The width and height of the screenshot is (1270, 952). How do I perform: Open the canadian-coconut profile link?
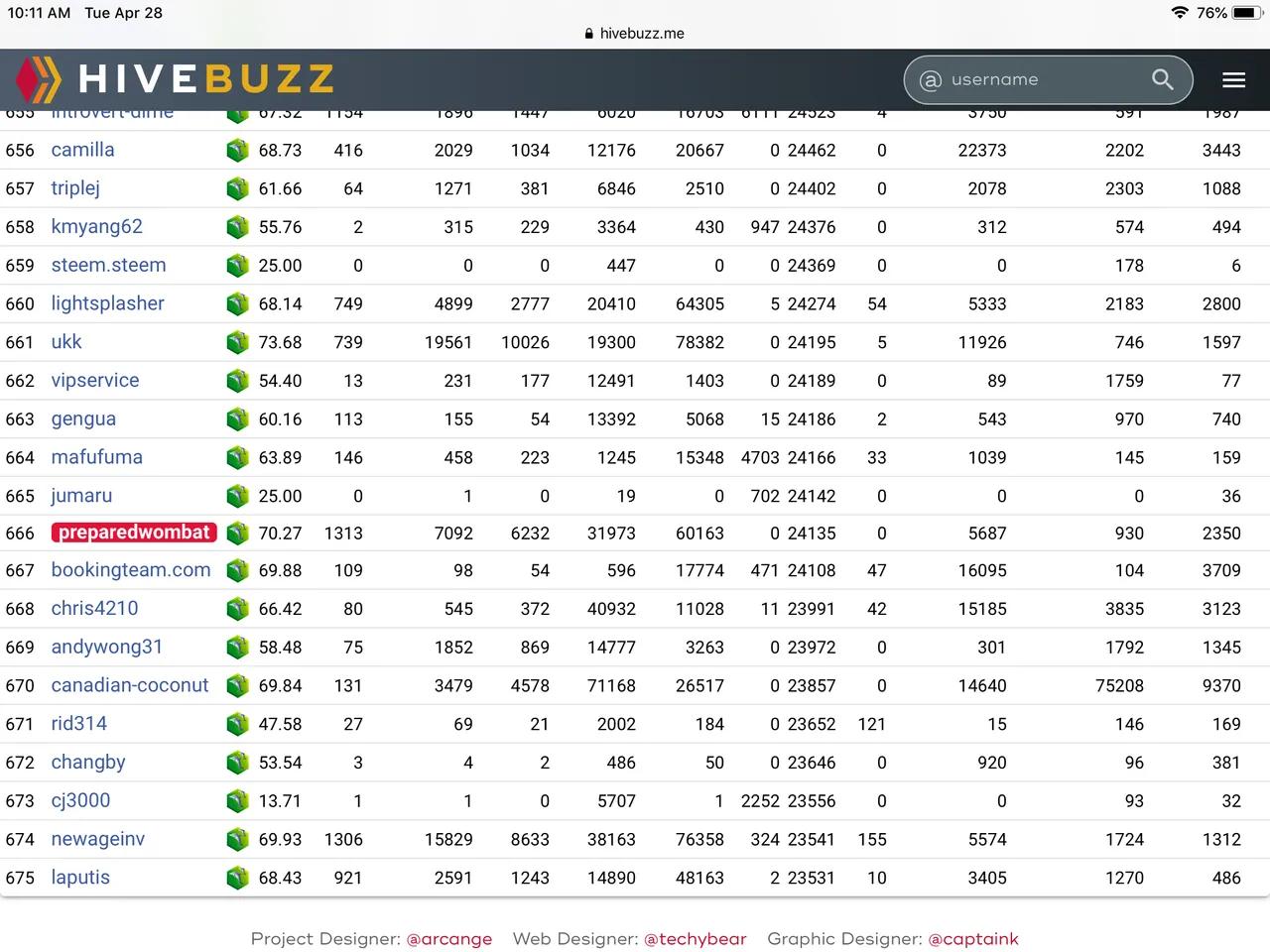pyautogui.click(x=130, y=685)
